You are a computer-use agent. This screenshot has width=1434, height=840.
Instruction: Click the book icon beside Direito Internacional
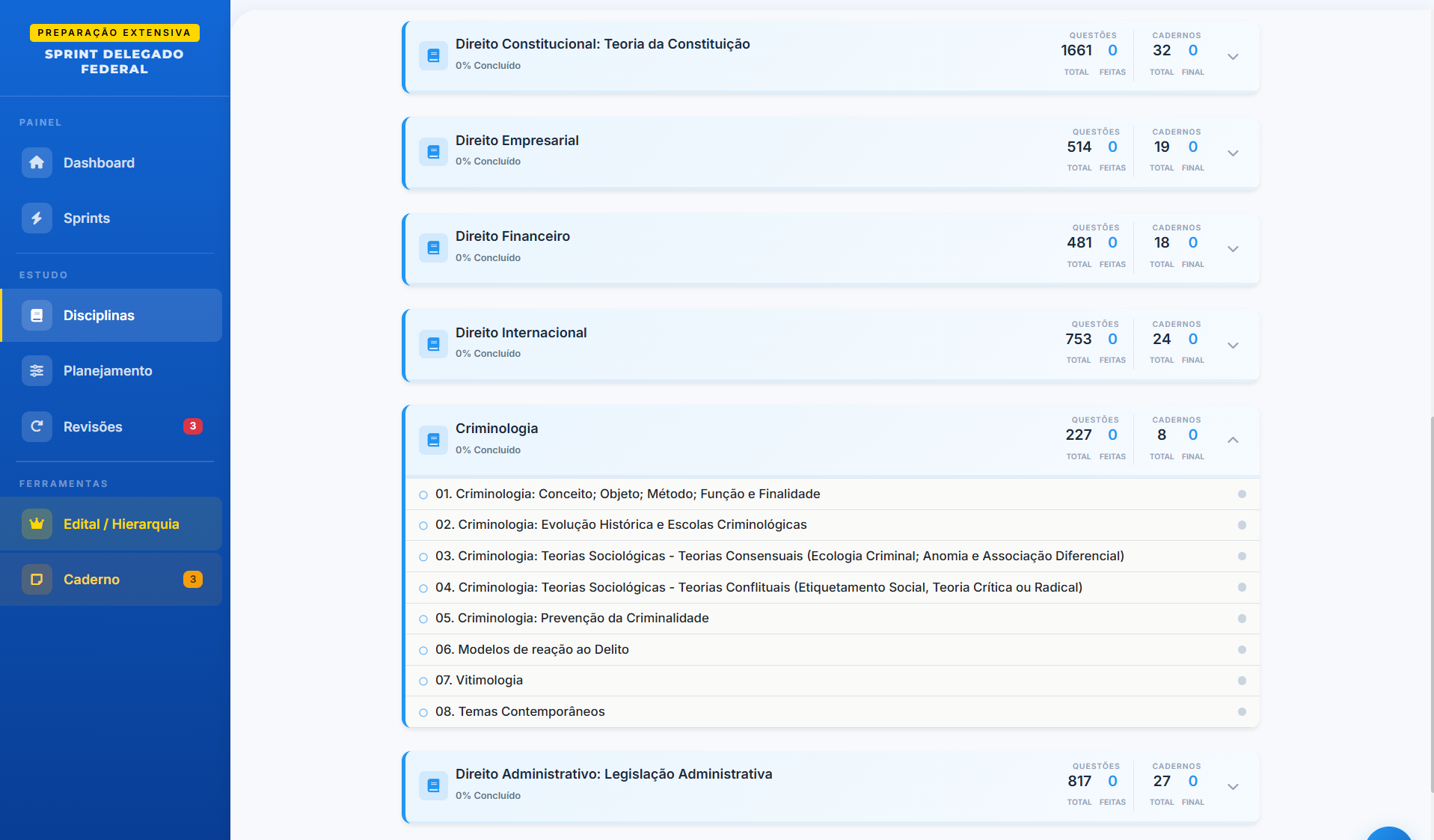433,344
